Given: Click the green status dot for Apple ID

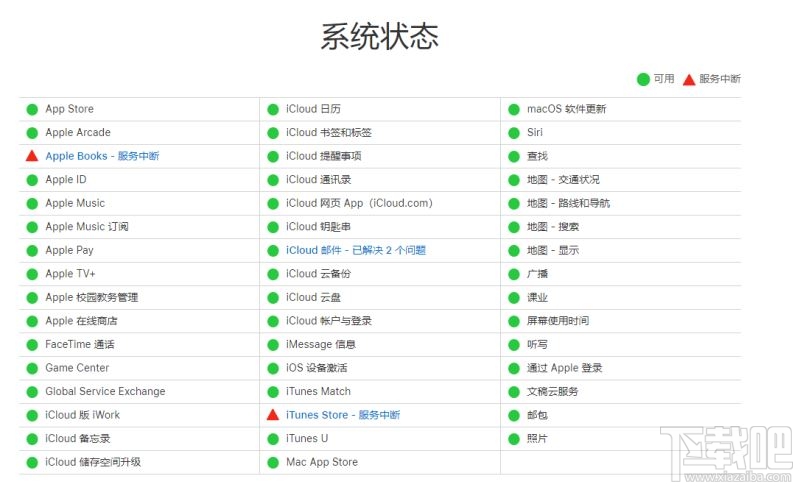Looking at the screenshot, I should (x=32, y=180).
